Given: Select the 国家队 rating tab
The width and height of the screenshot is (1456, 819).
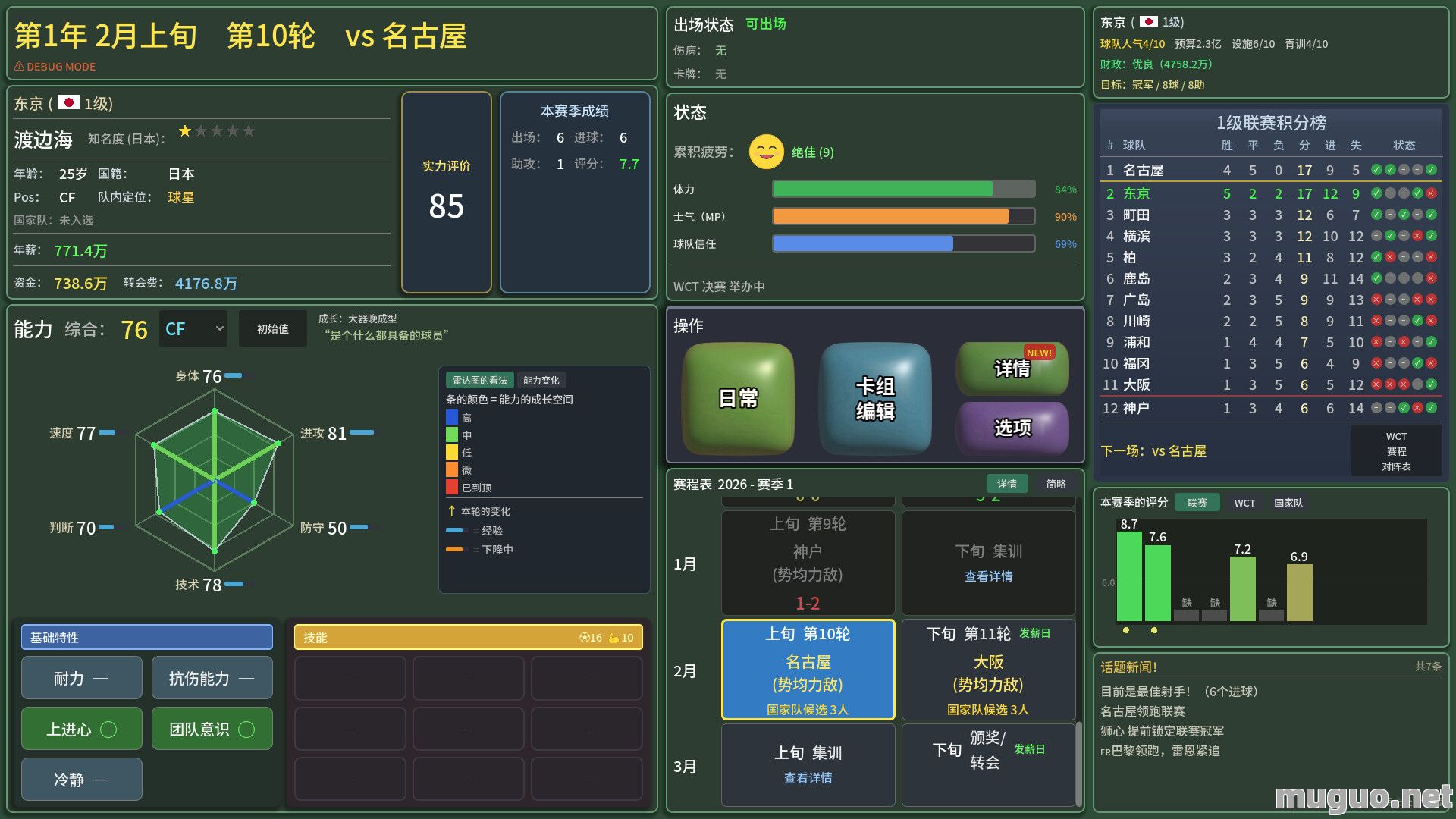Looking at the screenshot, I should coord(1288,502).
